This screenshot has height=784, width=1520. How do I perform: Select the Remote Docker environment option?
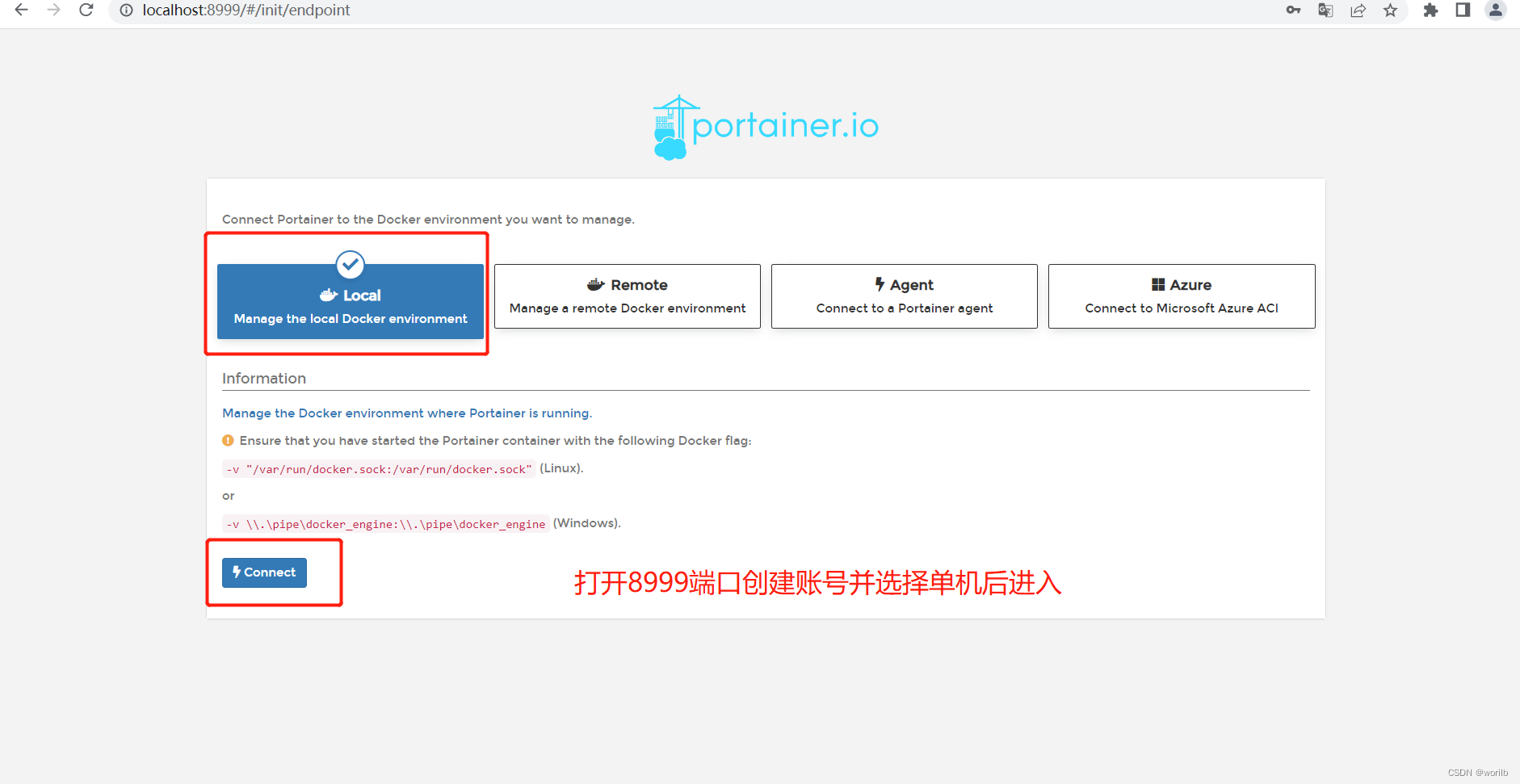pyautogui.click(x=628, y=296)
